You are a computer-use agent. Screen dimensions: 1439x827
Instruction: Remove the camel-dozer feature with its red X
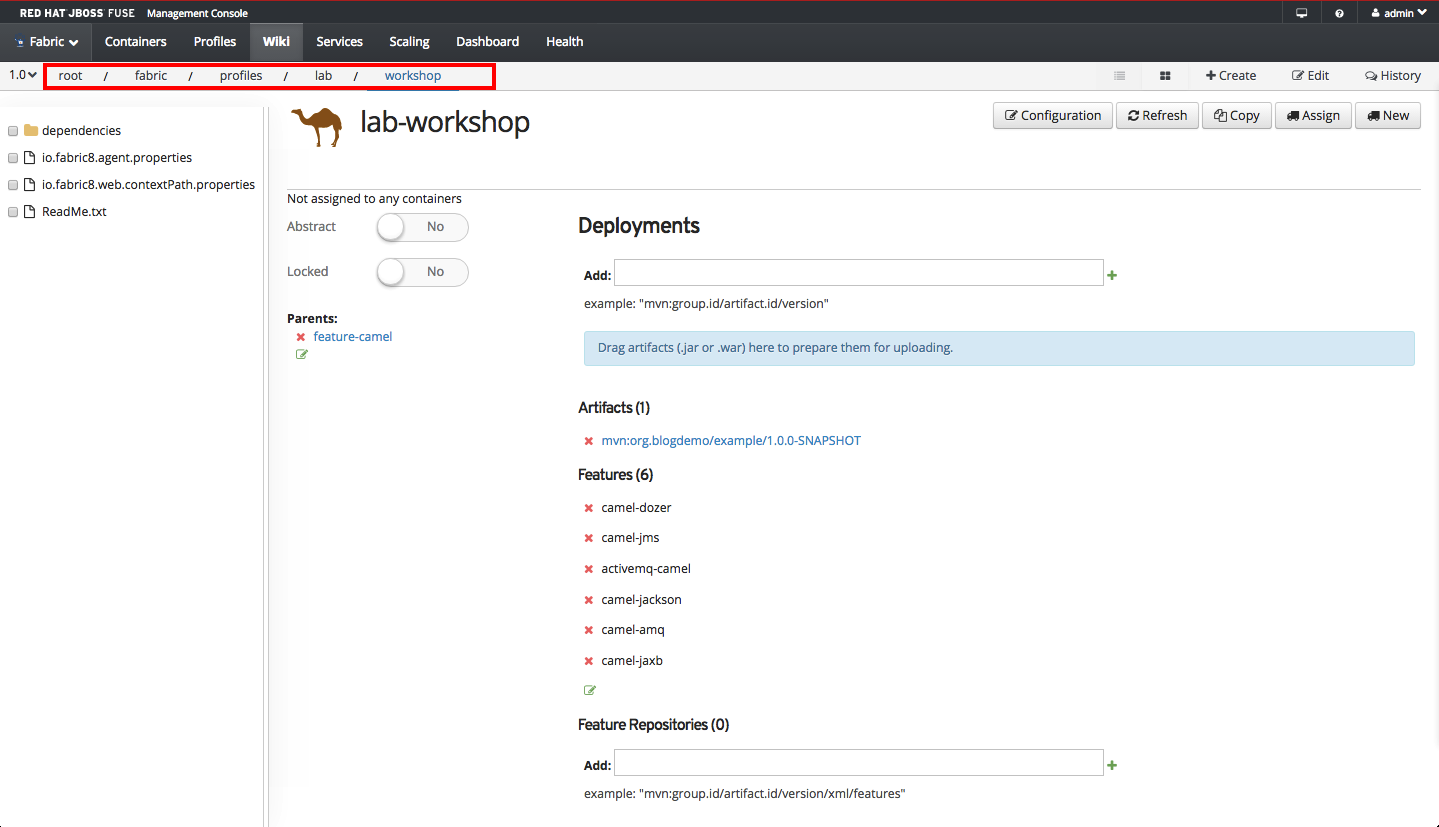pyautogui.click(x=589, y=508)
